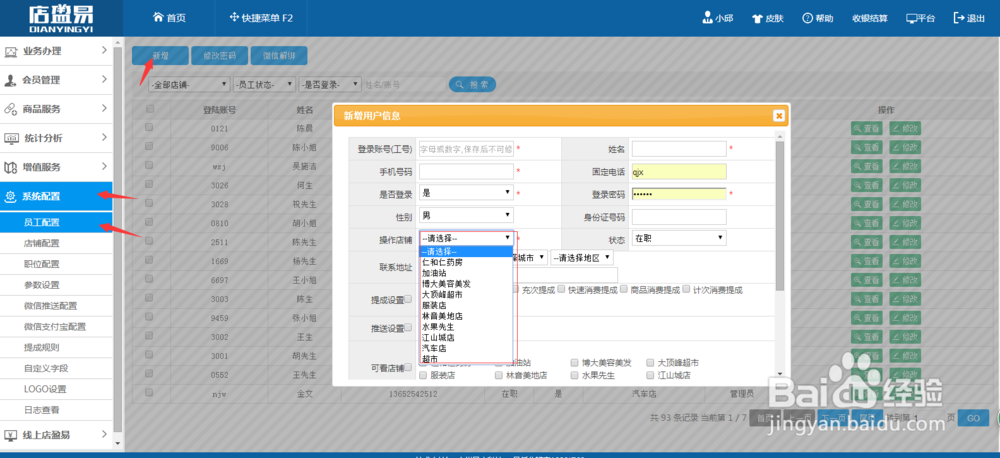Click the 登录账号(工号) input field
Viewport: 1000px width, 458px height.
(x=466, y=149)
